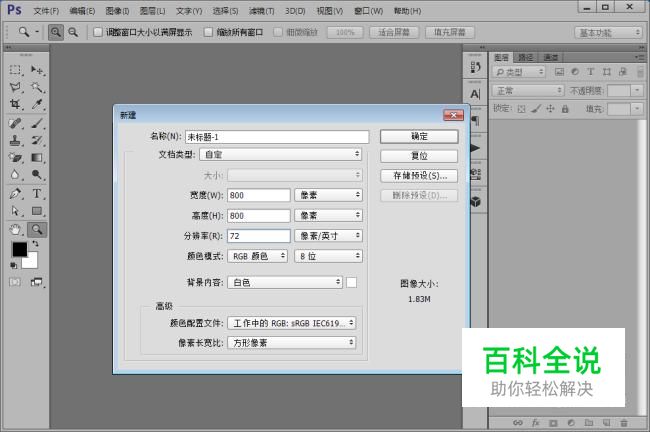Enable 缩放所有窗口 checkbox
The height and width of the screenshot is (432, 650).
pyautogui.click(x=209, y=32)
